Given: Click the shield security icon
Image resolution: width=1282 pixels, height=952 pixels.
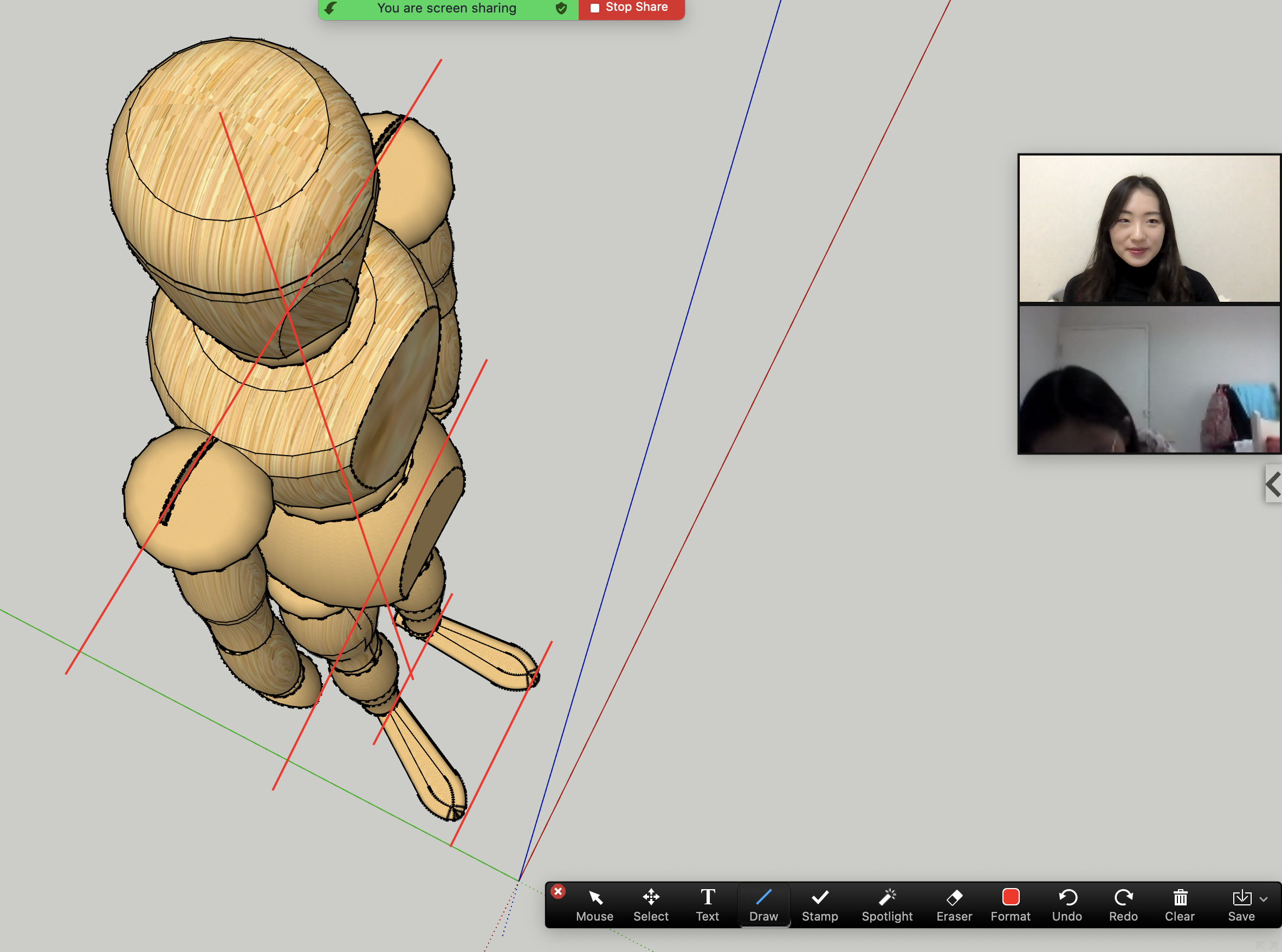Looking at the screenshot, I should coord(561,8).
